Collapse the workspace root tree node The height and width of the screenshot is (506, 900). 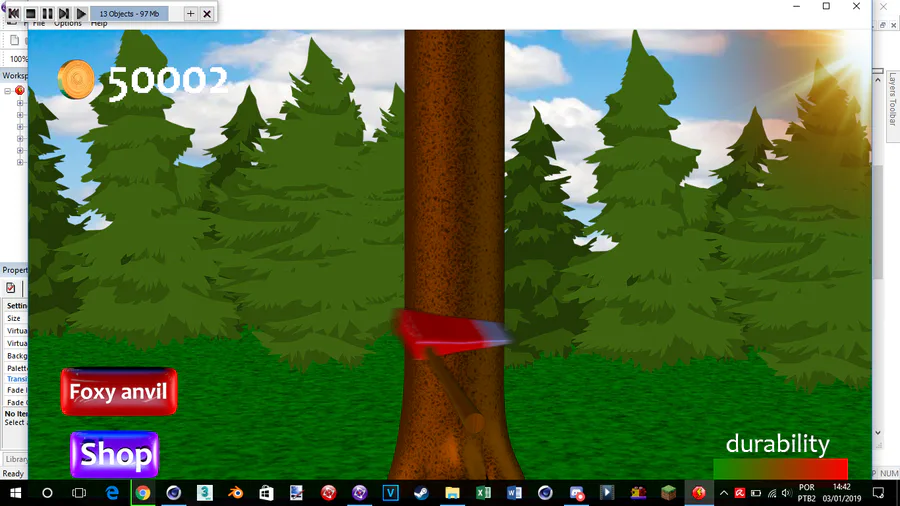pyautogui.click(x=7, y=91)
